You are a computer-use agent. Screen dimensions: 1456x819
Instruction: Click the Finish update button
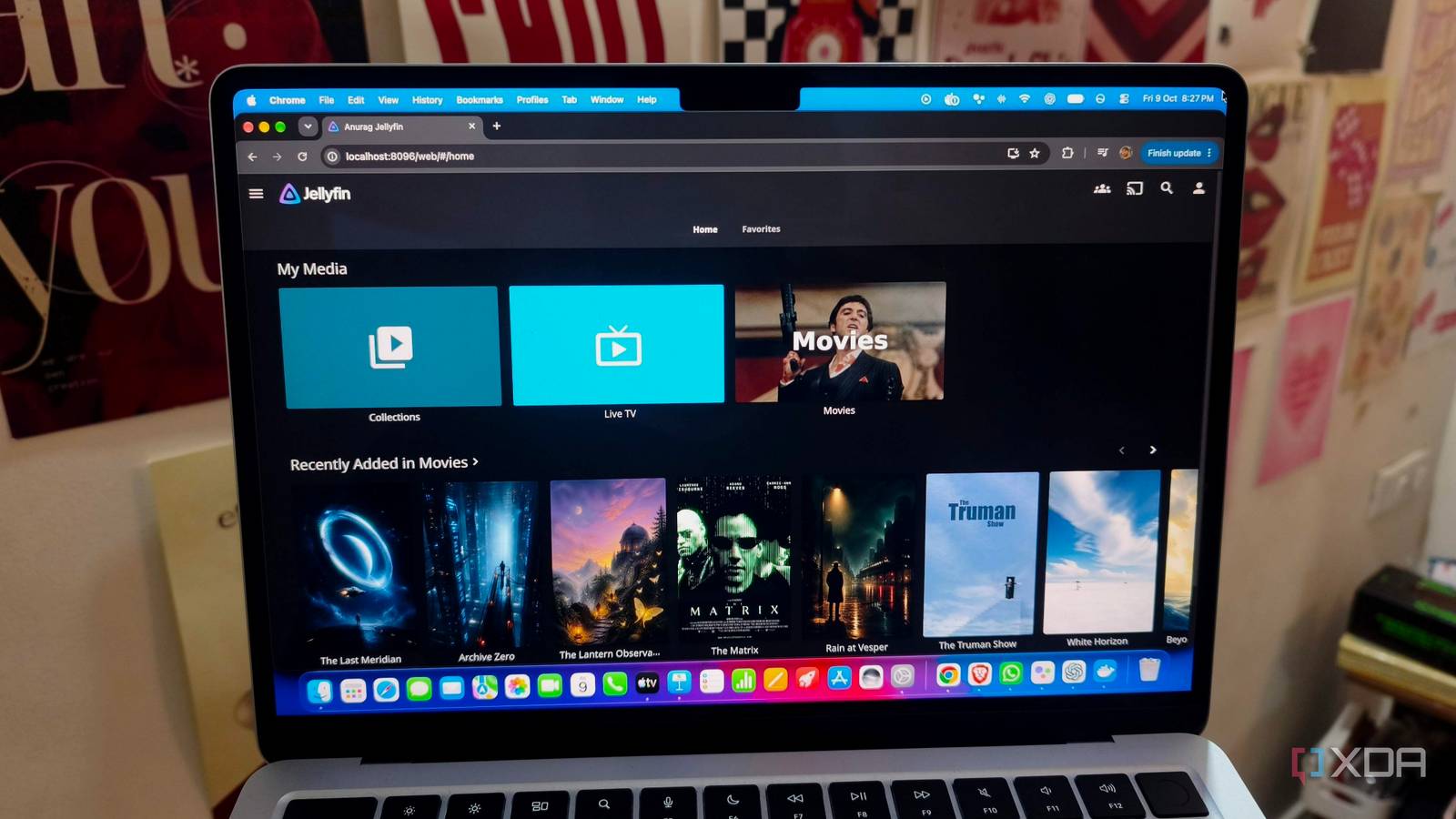[x=1178, y=153]
